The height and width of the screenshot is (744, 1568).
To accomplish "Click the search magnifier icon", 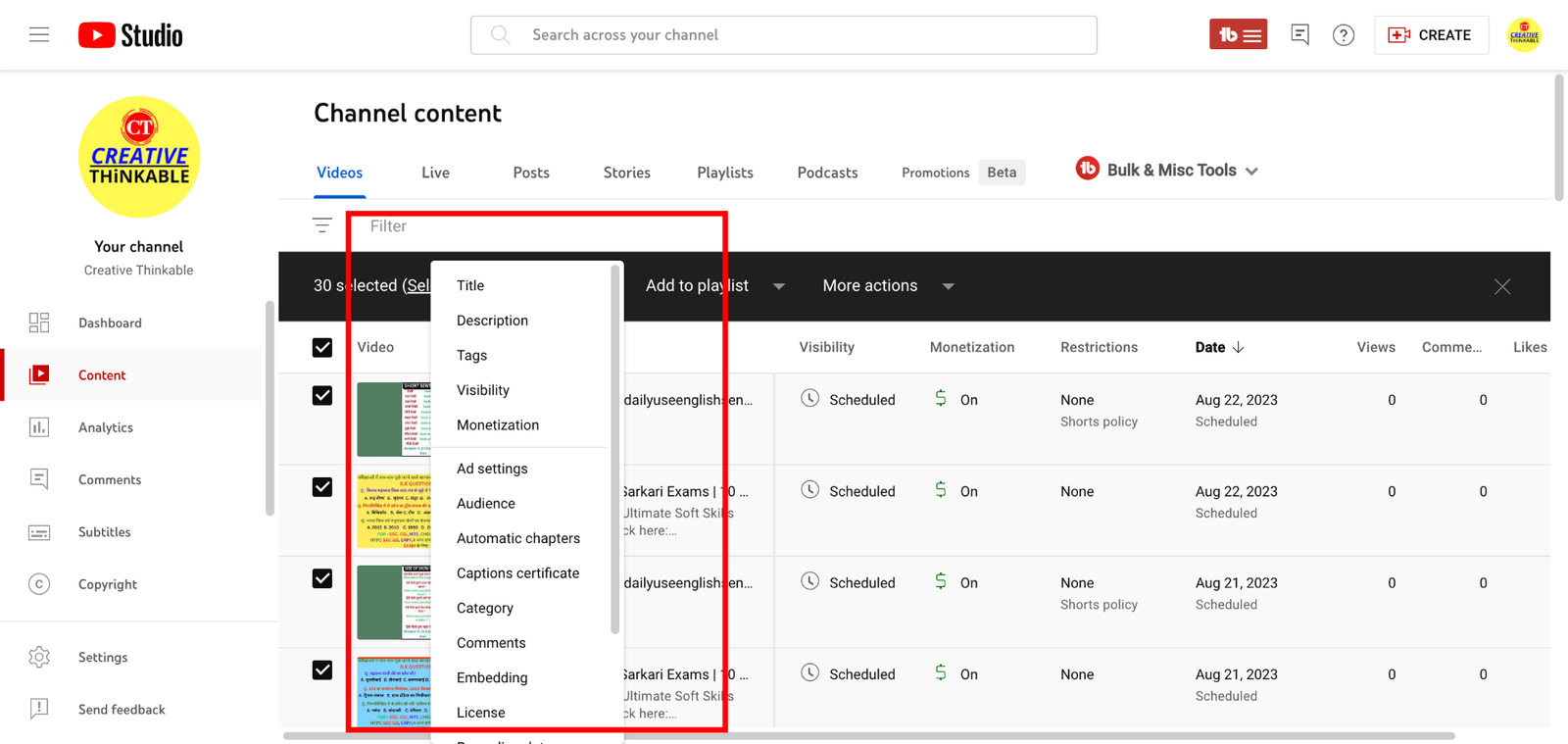I will (501, 35).
